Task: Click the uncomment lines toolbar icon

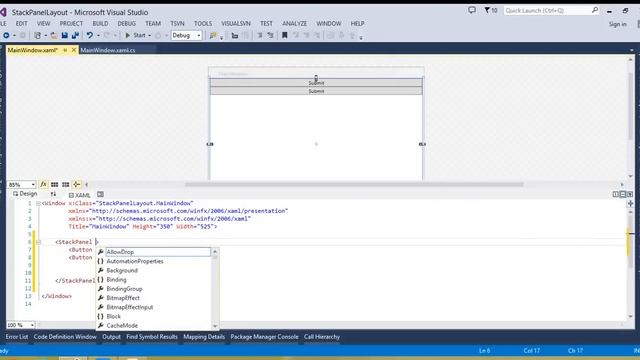Action: (x=270, y=36)
